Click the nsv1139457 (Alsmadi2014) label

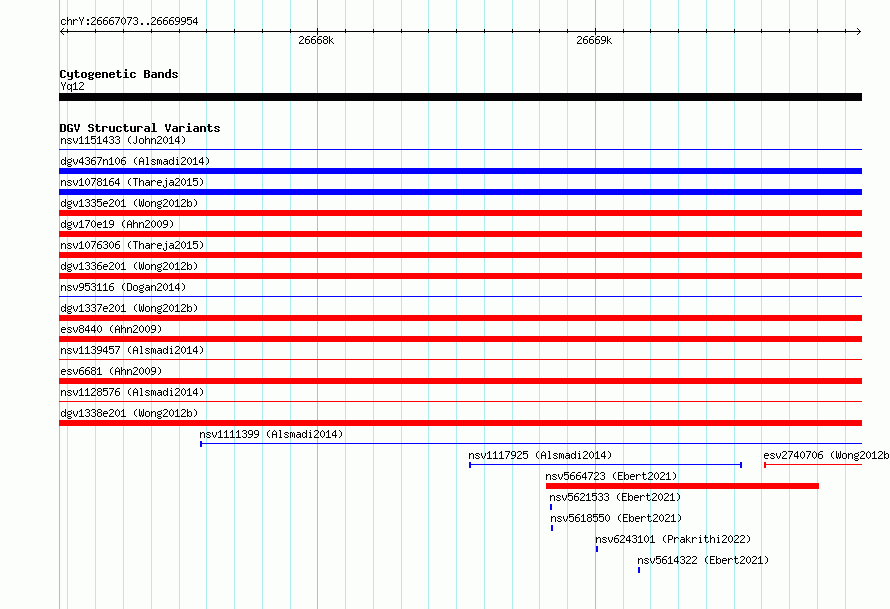[x=132, y=350]
